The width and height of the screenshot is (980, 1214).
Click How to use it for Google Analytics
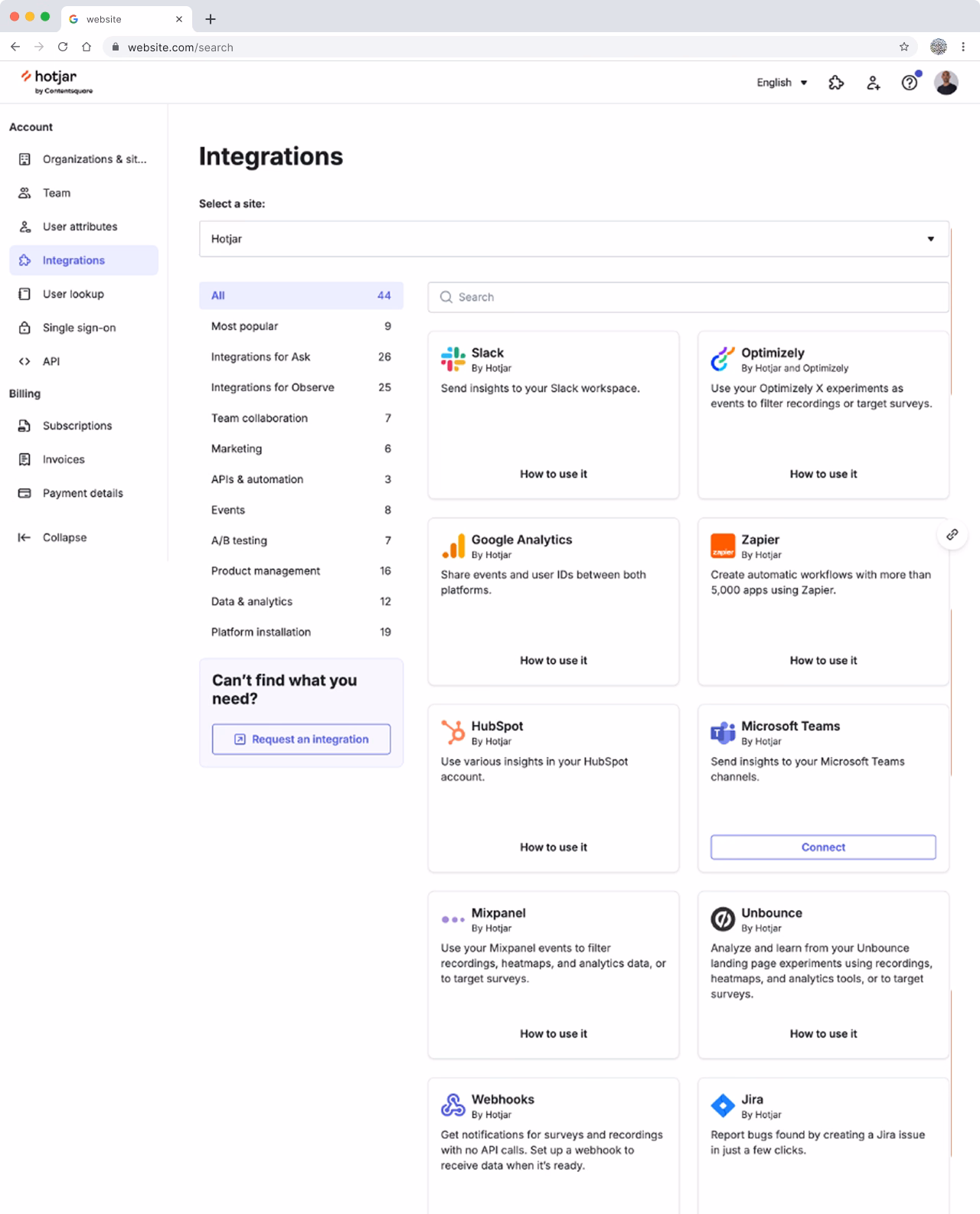point(554,661)
